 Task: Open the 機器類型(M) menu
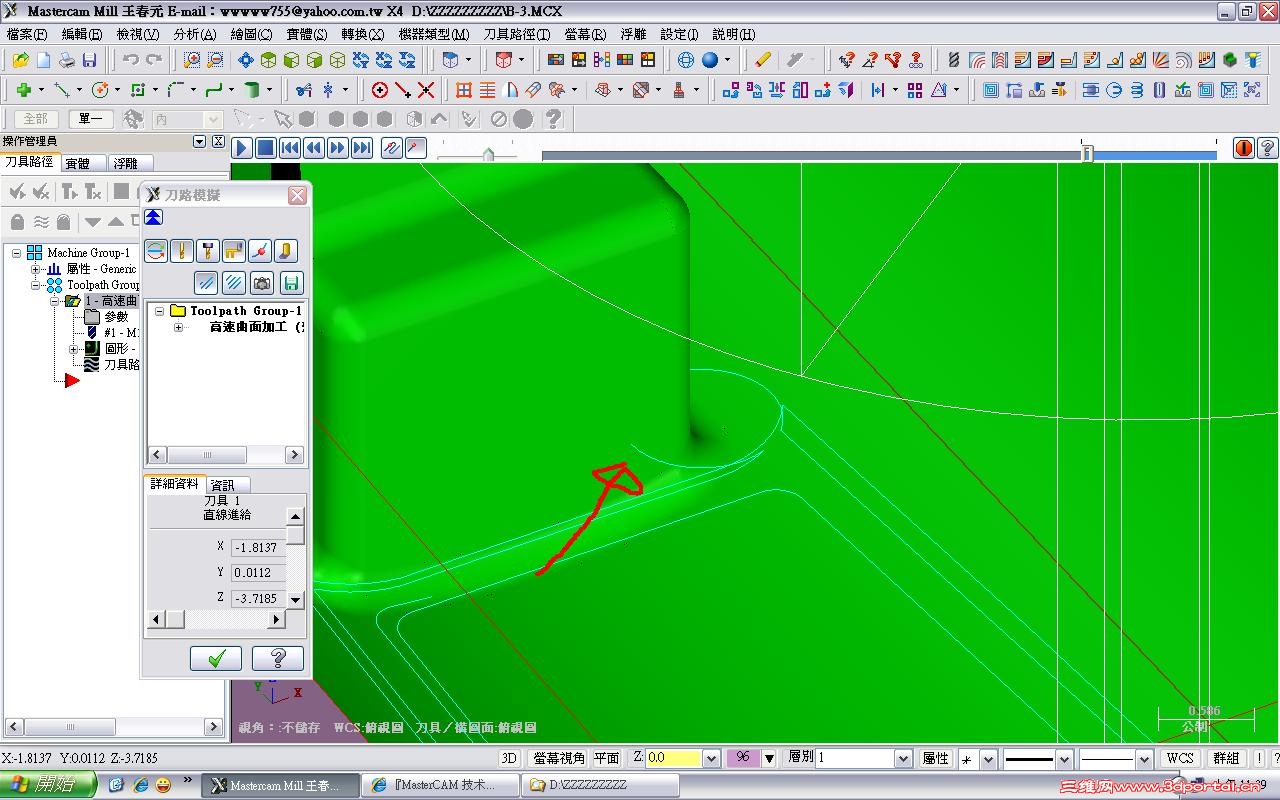[x=434, y=34]
